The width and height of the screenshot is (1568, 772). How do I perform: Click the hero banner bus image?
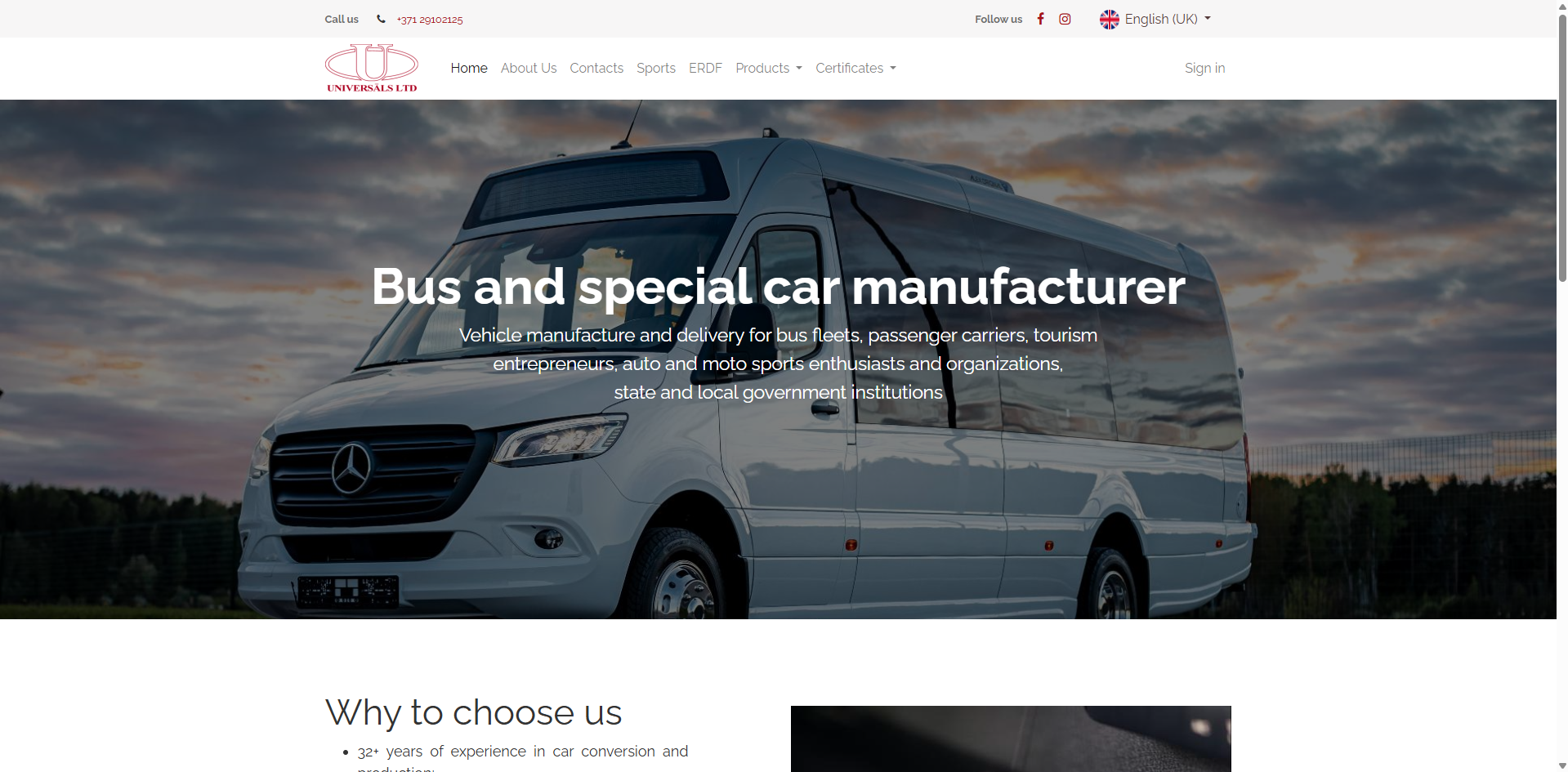(778, 359)
